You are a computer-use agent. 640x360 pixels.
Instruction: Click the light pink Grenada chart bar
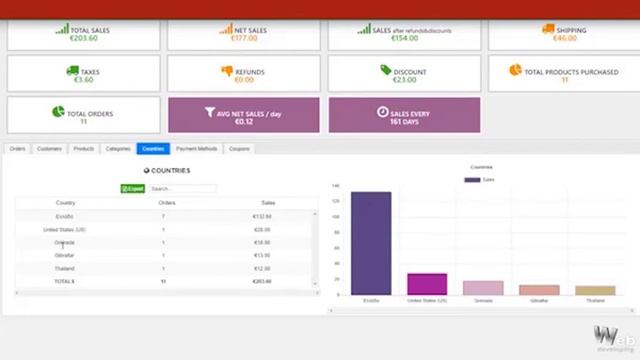click(483, 288)
